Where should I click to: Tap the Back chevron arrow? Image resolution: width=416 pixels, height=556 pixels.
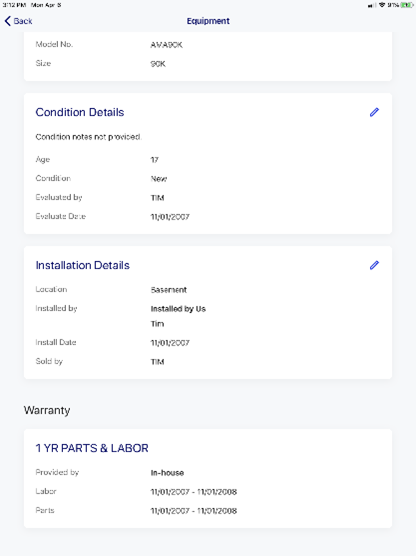[x=7, y=21]
